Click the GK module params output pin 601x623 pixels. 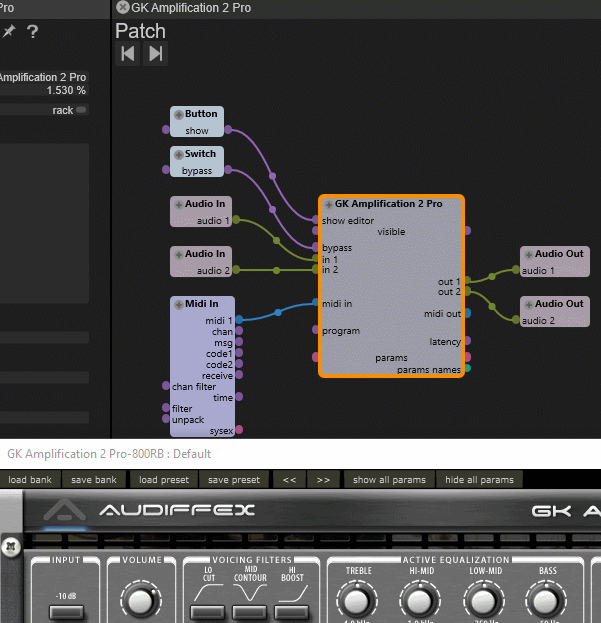click(x=468, y=357)
